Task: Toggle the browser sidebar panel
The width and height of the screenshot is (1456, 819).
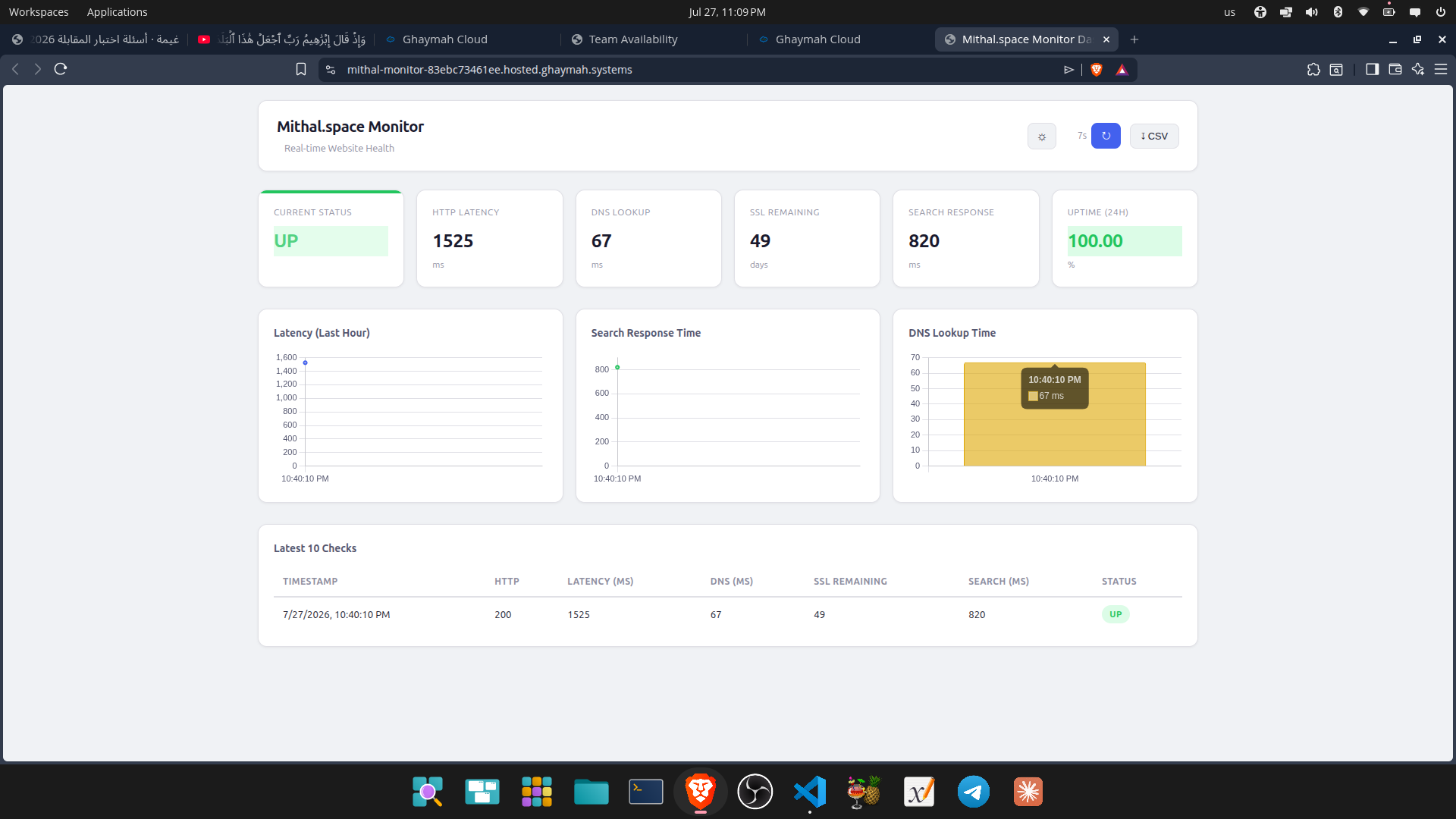Action: pyautogui.click(x=1372, y=69)
